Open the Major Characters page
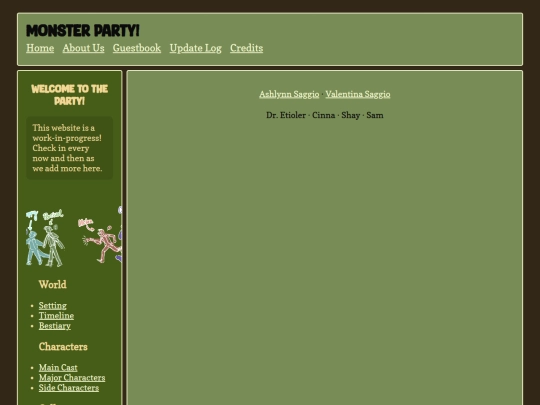 click(x=72, y=377)
